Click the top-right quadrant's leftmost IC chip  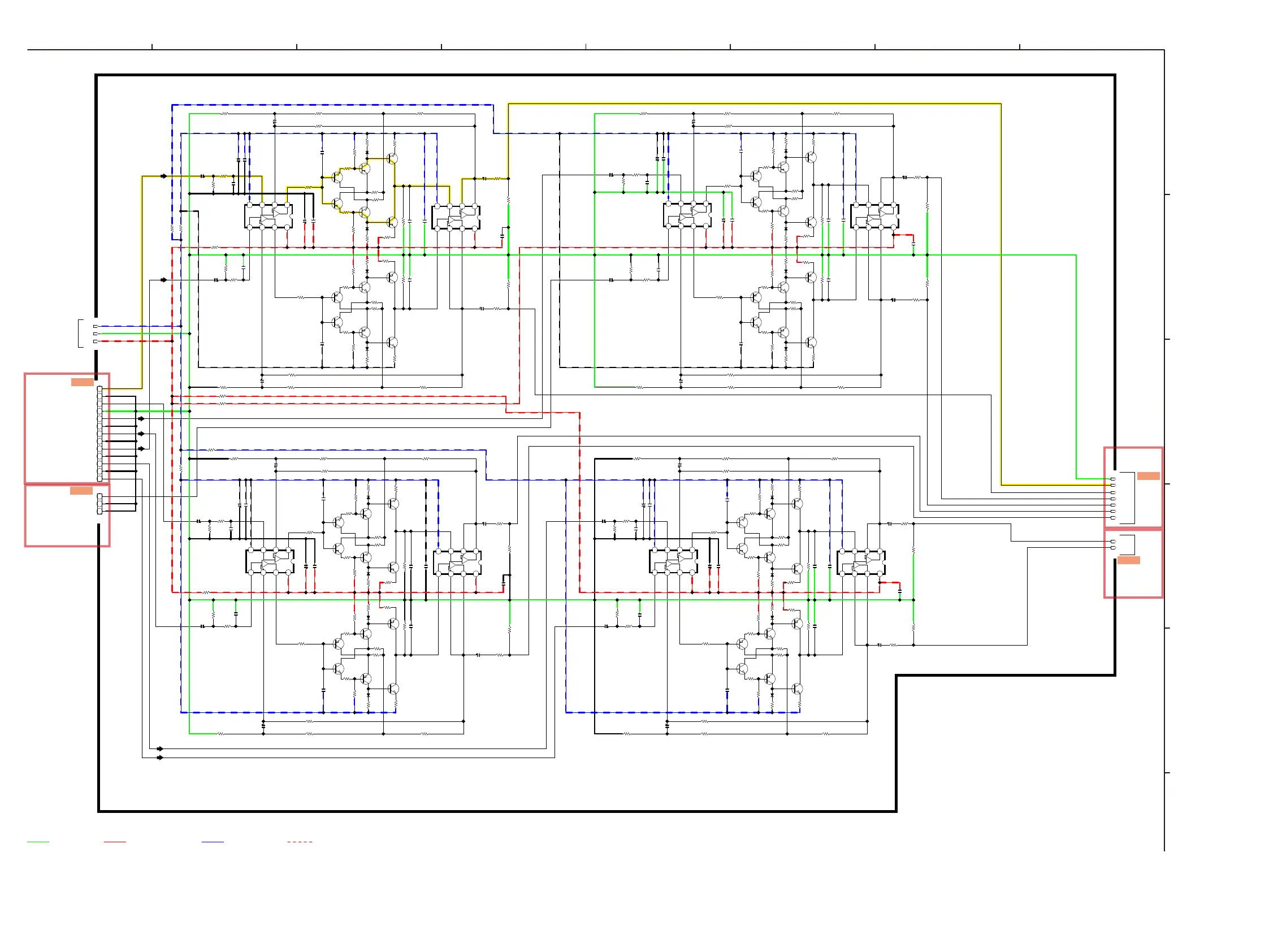[x=687, y=215]
